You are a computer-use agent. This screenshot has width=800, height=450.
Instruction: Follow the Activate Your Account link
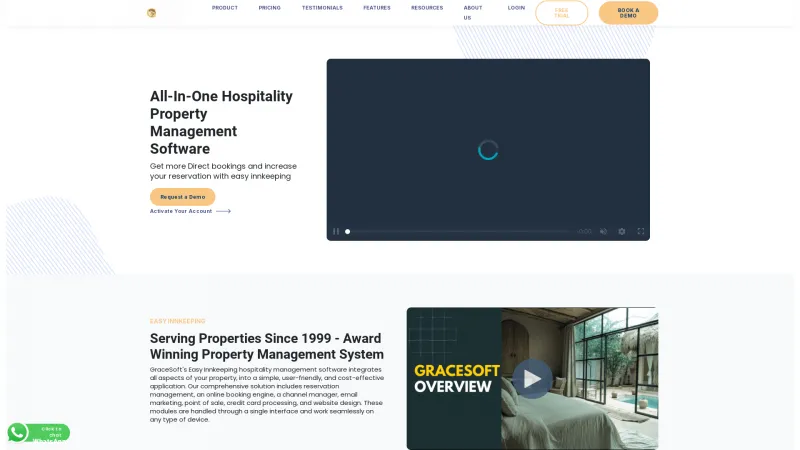[190, 211]
